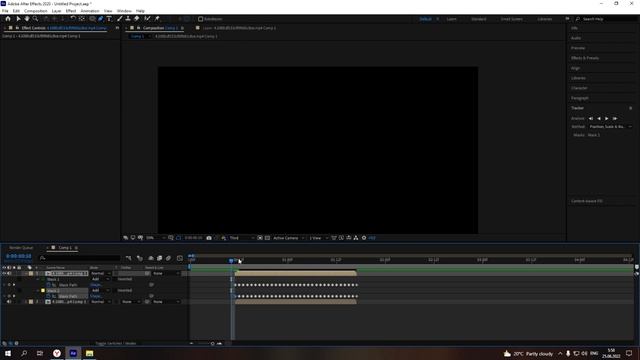Open Mask 2 mode Add dropdown
The height and width of the screenshot is (360, 640).
pos(100,290)
